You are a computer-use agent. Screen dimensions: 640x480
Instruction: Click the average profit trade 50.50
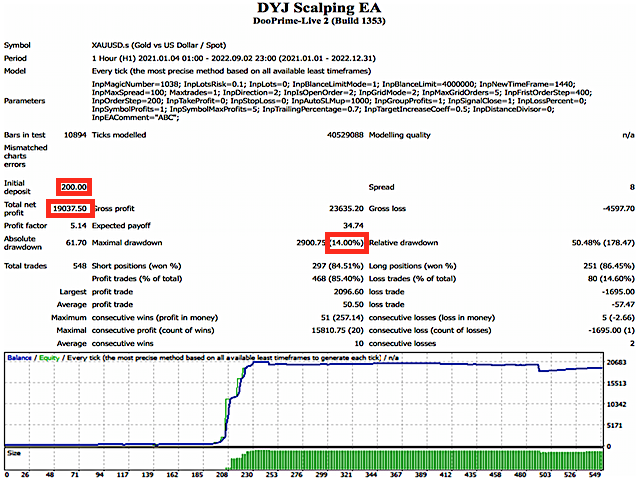pyautogui.click(x=353, y=304)
